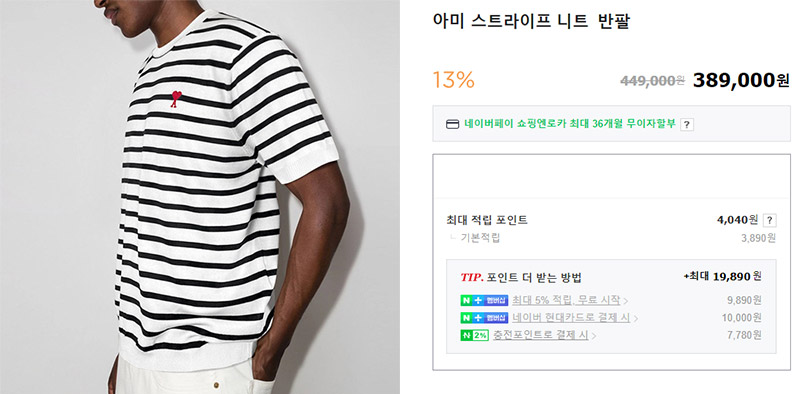Expand the arrow after 충전포인트로 결제 시
This screenshot has width=800, height=394.
coord(594,336)
